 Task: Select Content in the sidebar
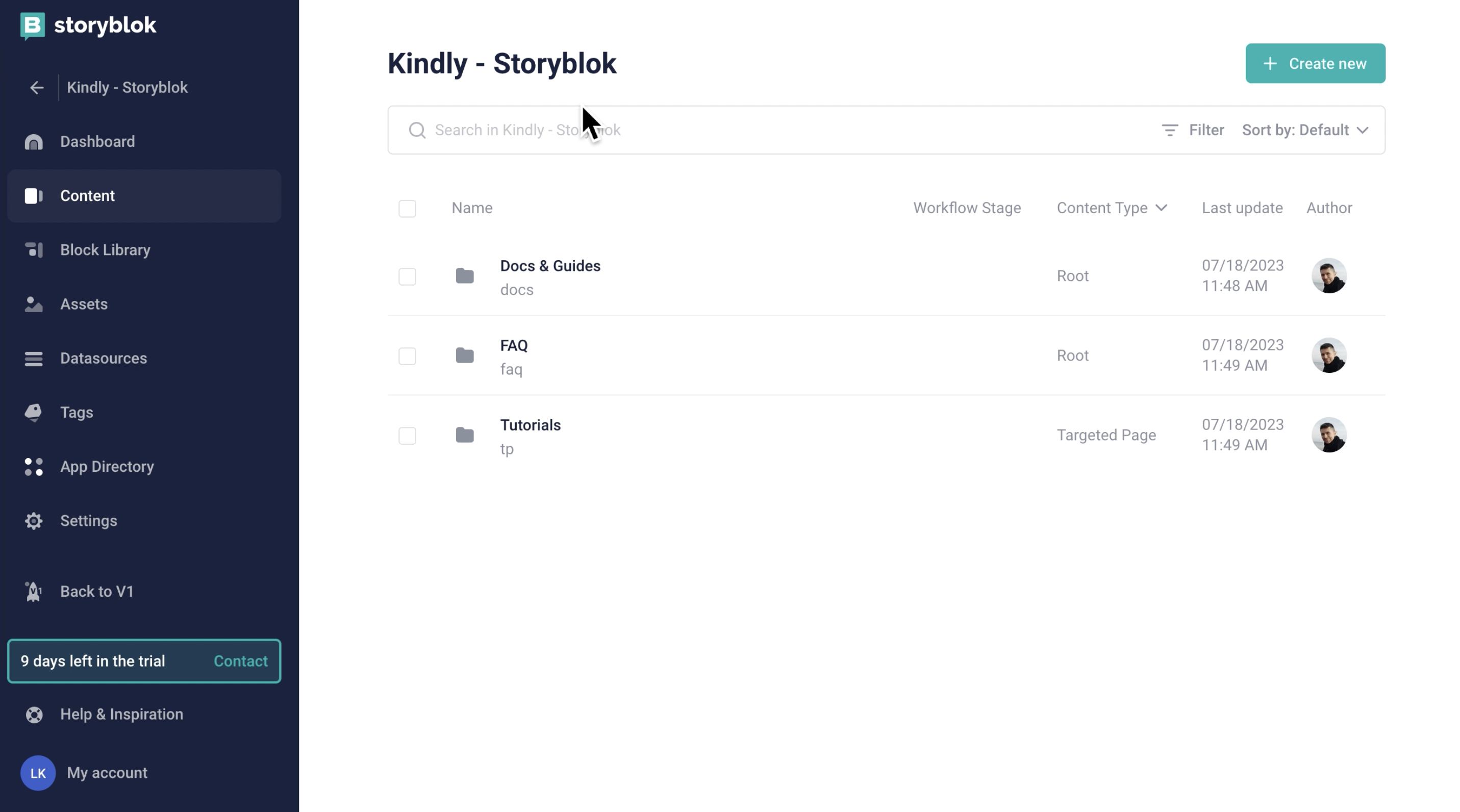(x=144, y=196)
